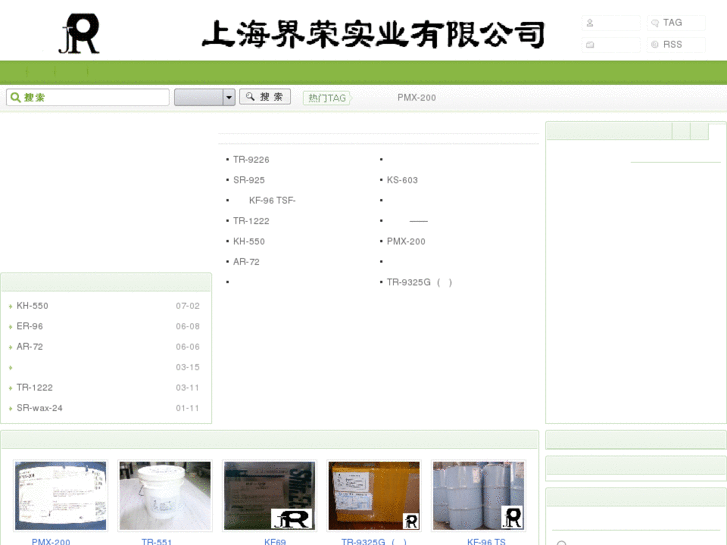The height and width of the screenshot is (545, 727).
Task: Open the PMX-200 hot tag link
Action: 416,97
